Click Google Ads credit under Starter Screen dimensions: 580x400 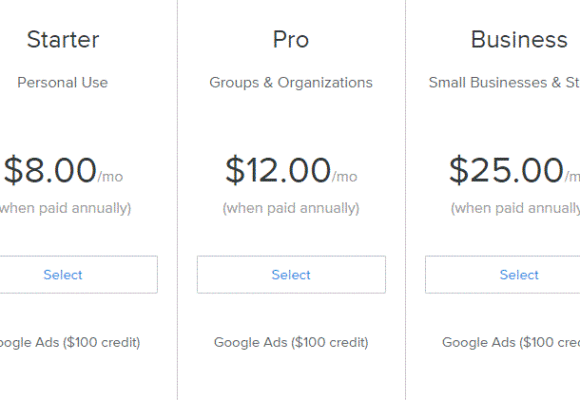tap(70, 343)
